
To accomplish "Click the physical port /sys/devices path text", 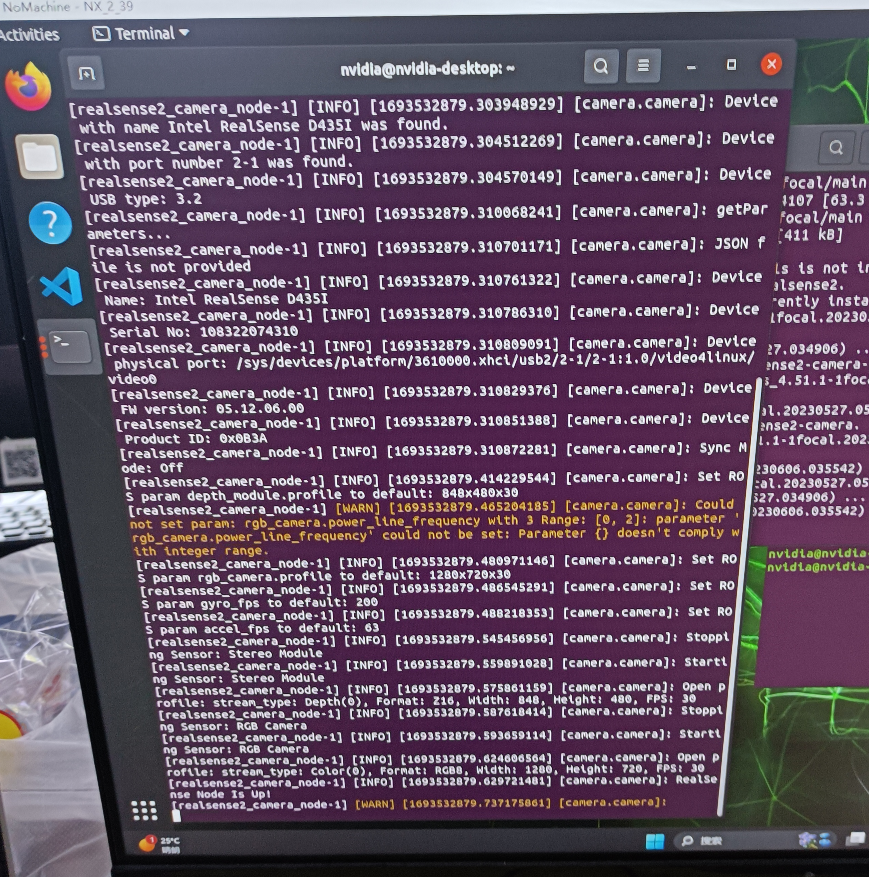I will pyautogui.click(x=434, y=361).
